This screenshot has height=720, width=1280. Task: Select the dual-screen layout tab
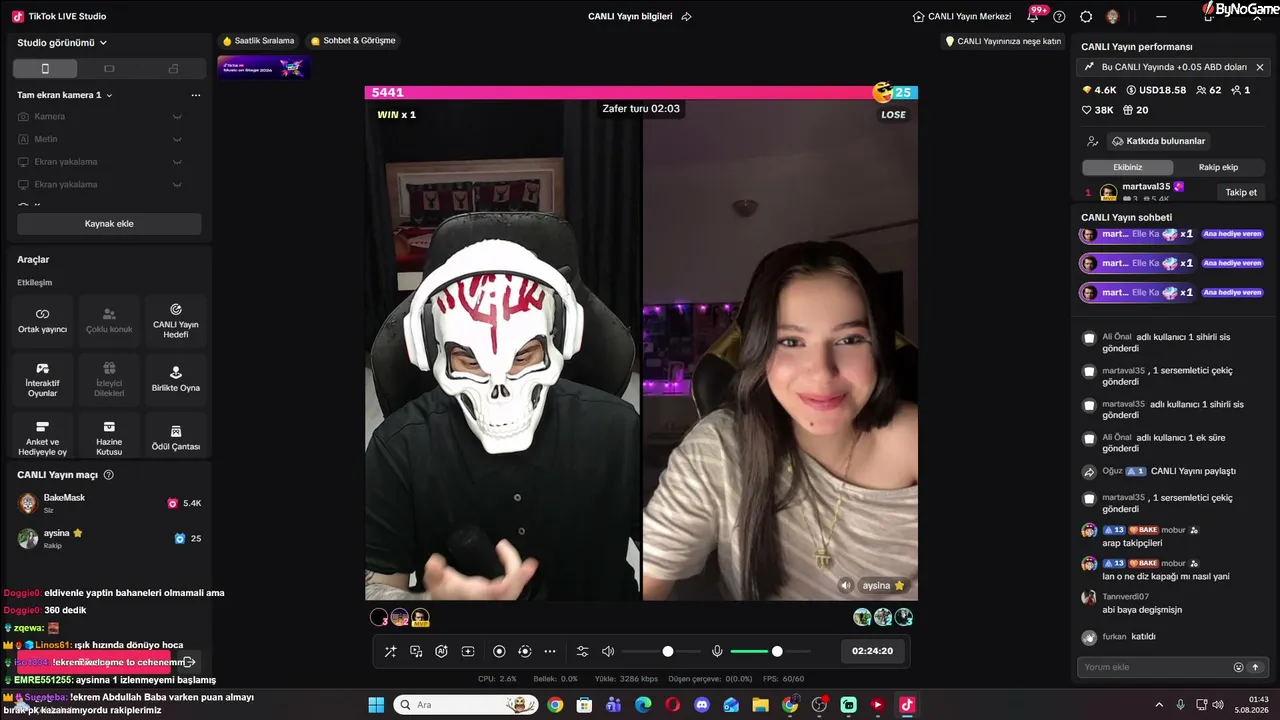173,69
